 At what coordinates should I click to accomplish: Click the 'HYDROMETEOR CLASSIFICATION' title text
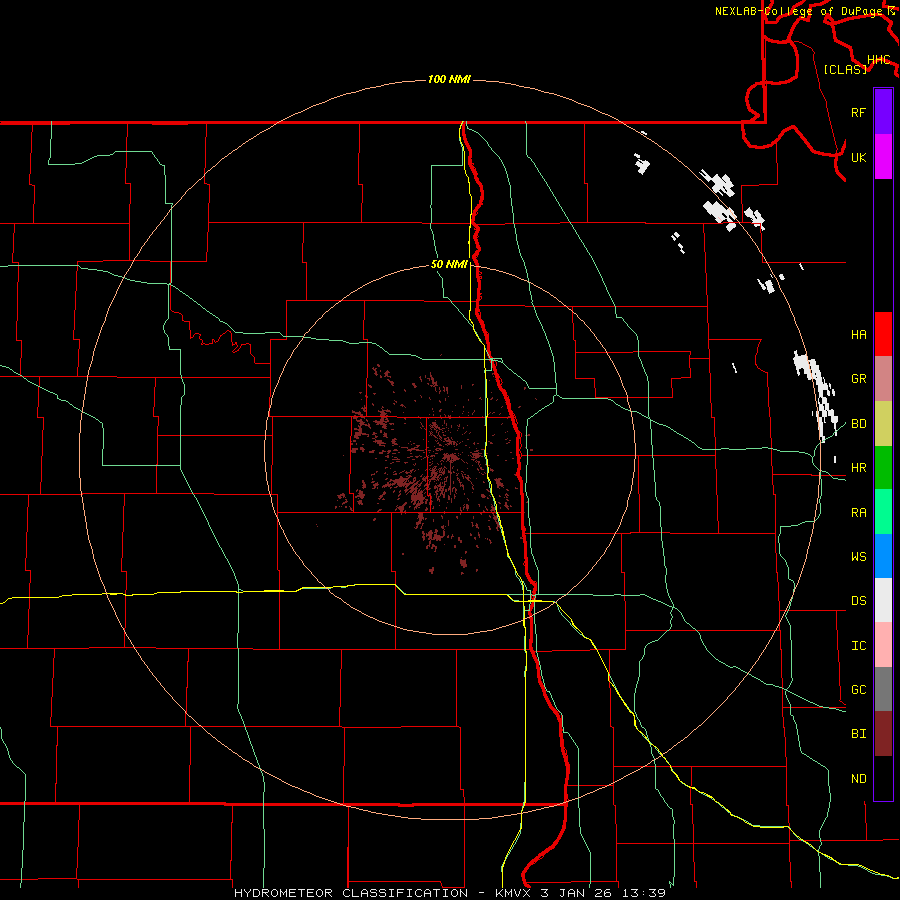pyautogui.click(x=351, y=893)
